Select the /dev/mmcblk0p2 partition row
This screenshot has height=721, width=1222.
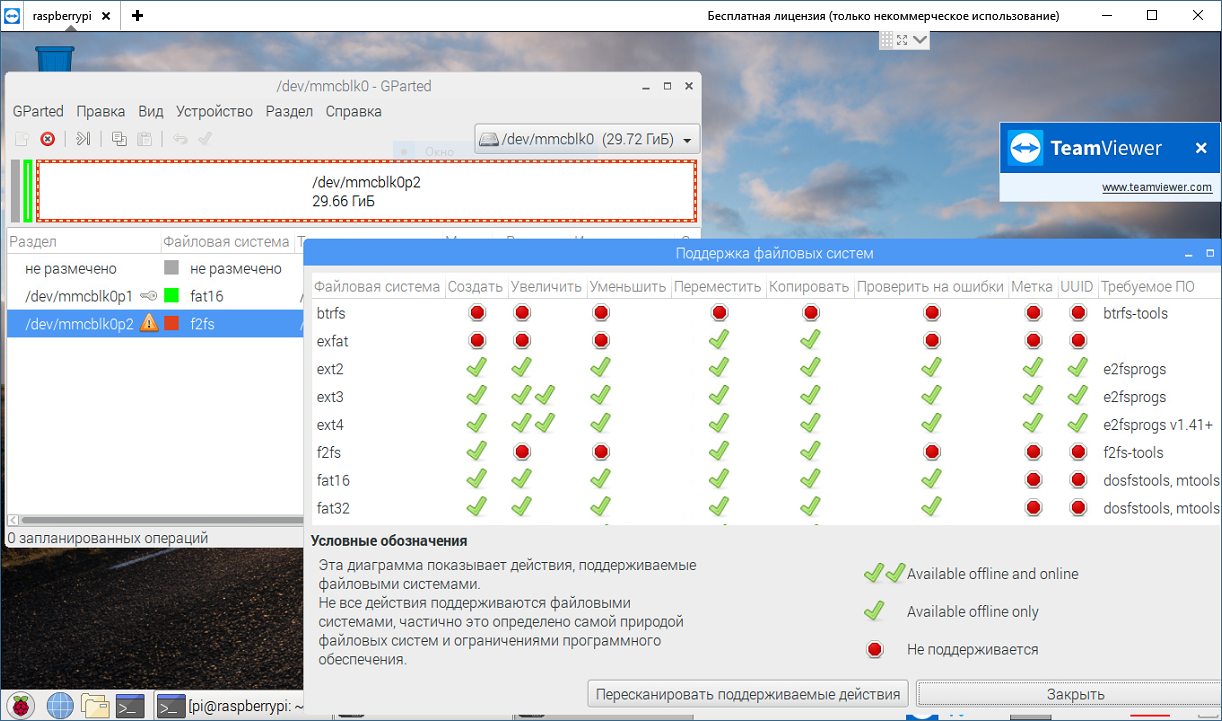tap(155, 323)
